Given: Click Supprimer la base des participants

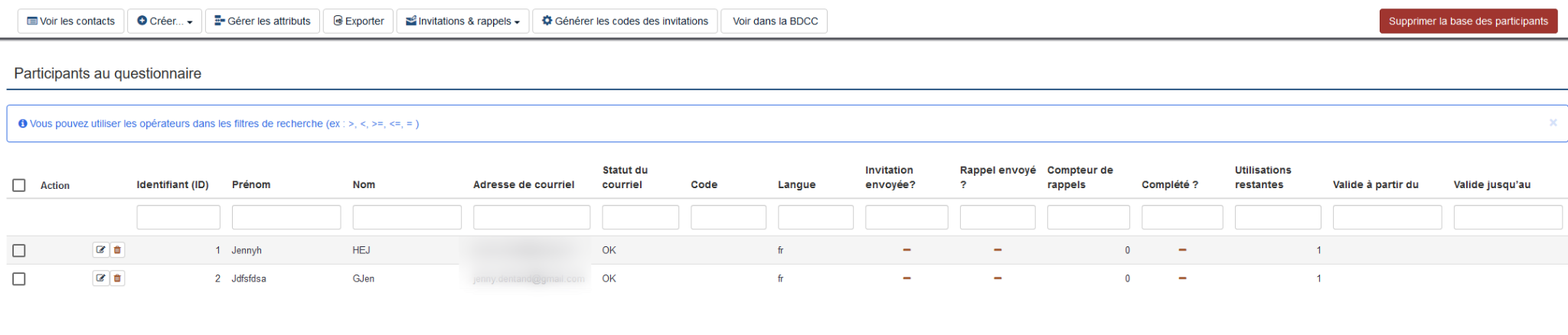Looking at the screenshot, I should pyautogui.click(x=1468, y=21).
